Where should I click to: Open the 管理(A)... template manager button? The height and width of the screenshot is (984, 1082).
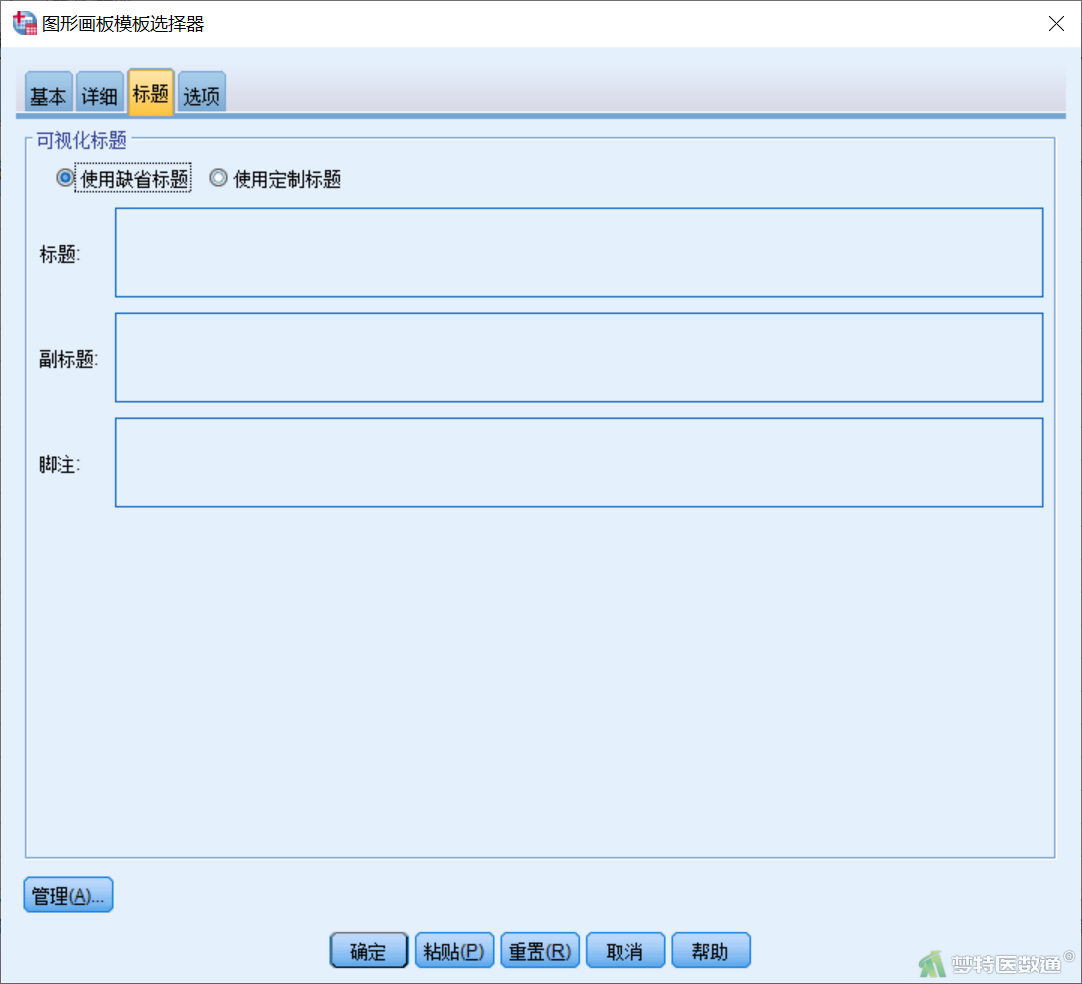point(68,895)
